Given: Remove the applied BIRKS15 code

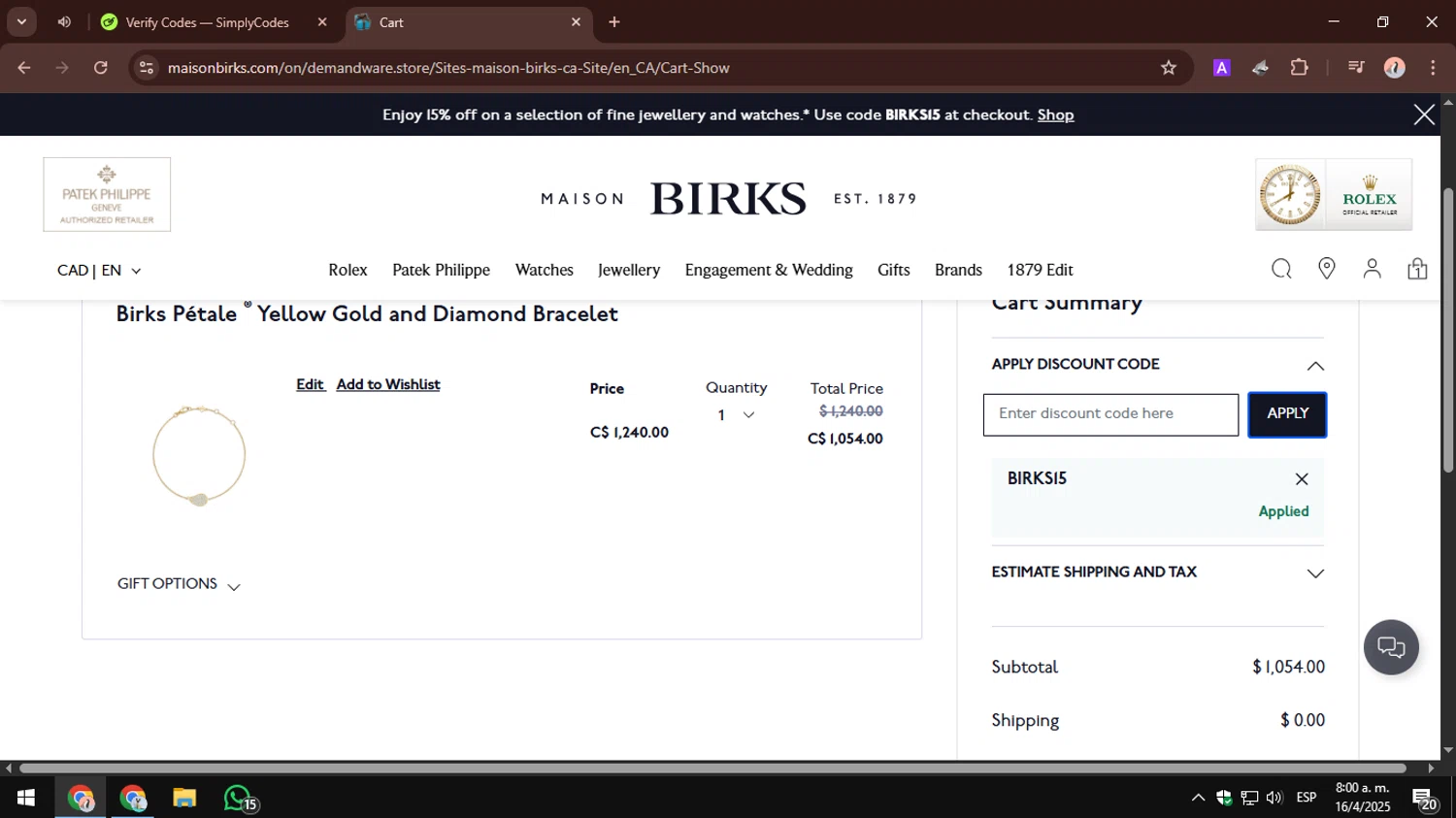Looking at the screenshot, I should [1302, 479].
